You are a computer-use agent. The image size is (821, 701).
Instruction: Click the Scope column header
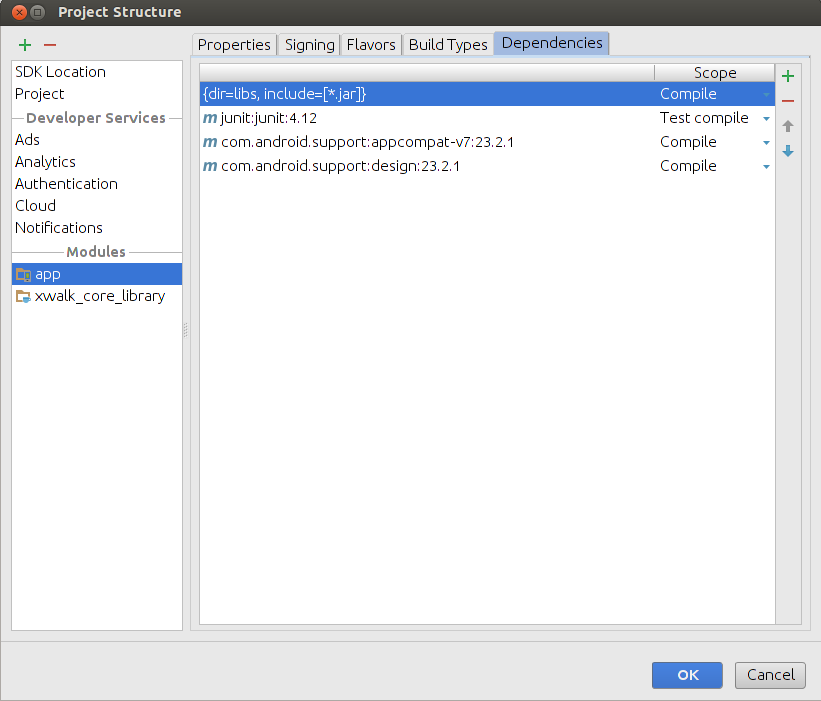(x=714, y=73)
